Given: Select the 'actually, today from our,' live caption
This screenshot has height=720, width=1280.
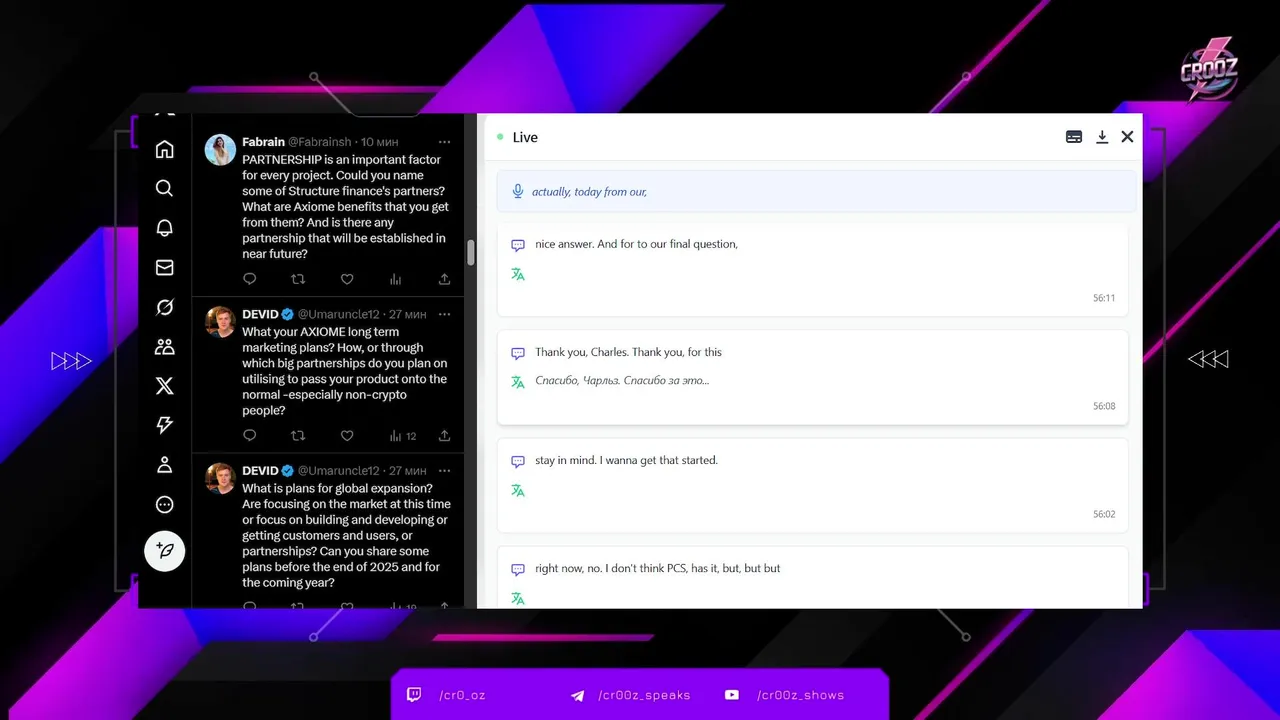Looking at the screenshot, I should (589, 191).
